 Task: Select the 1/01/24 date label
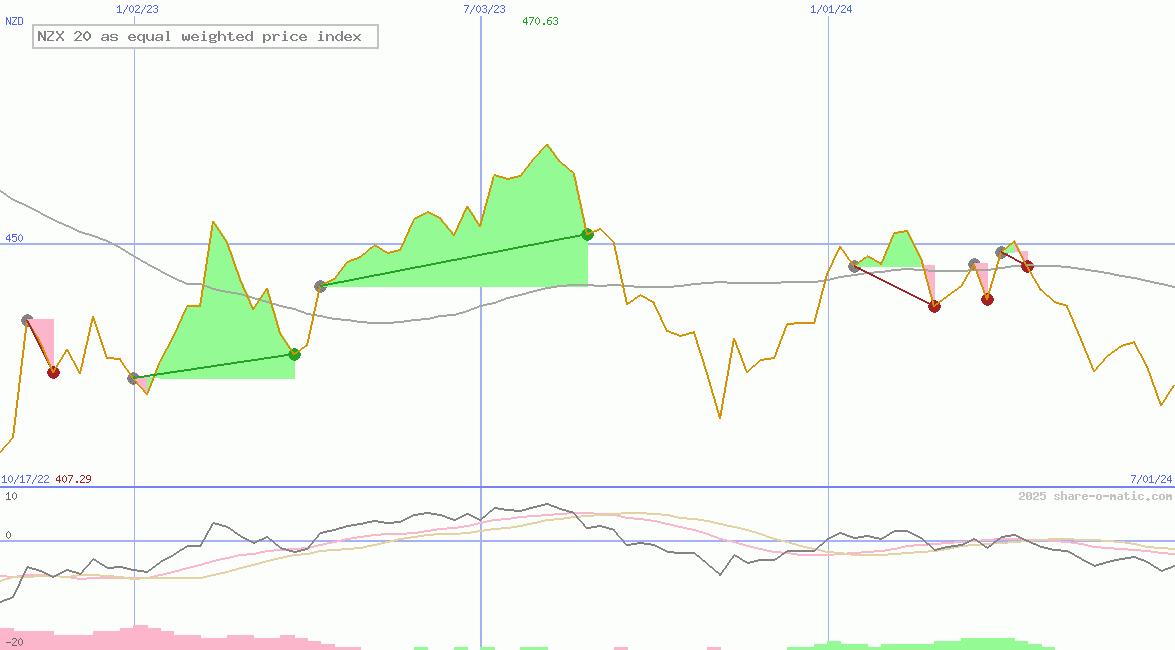pyautogui.click(x=831, y=9)
